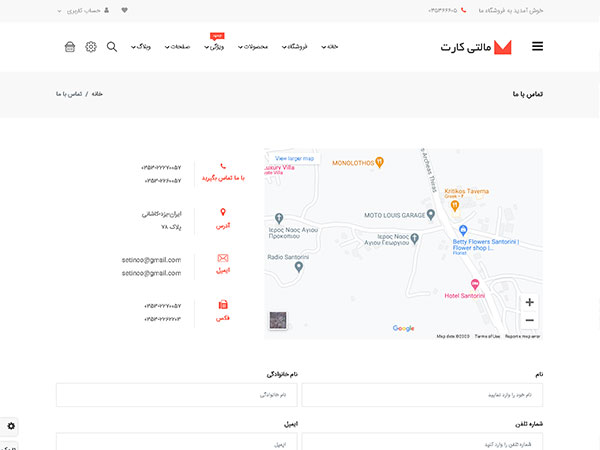Click the wishlist heart icon in top bar
The height and width of the screenshot is (450, 600).
pos(124,11)
